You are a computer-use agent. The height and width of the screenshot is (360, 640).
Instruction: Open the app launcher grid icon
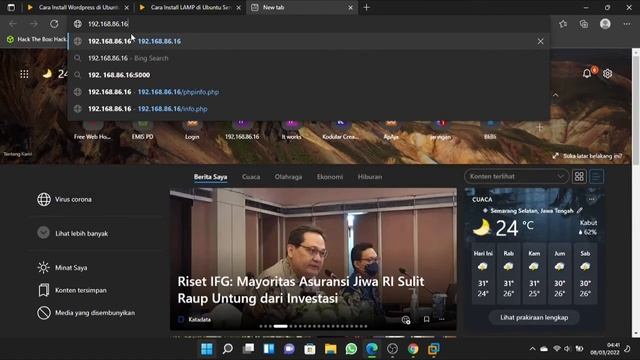point(24,74)
